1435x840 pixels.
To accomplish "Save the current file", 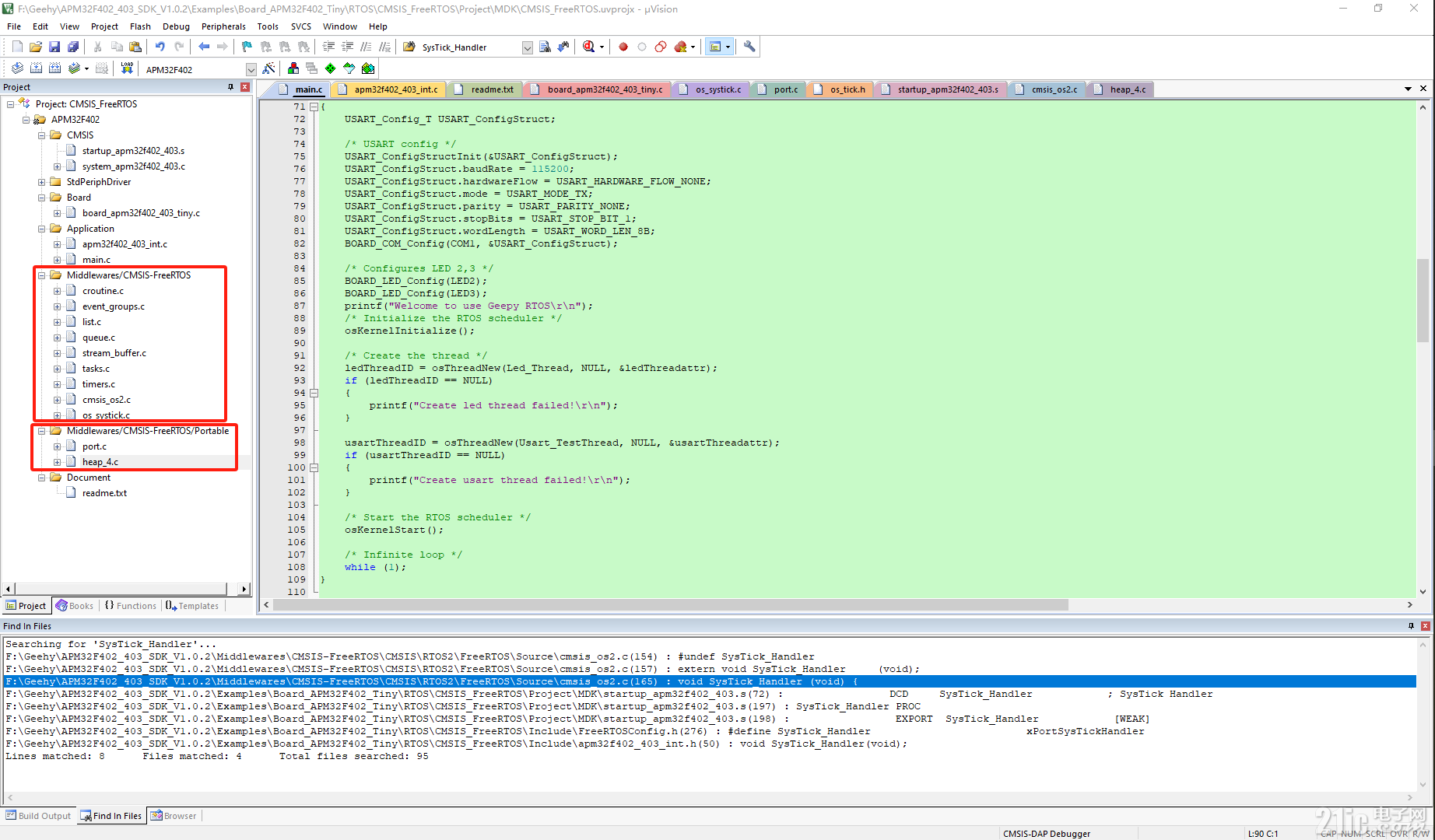I will pyautogui.click(x=54, y=47).
